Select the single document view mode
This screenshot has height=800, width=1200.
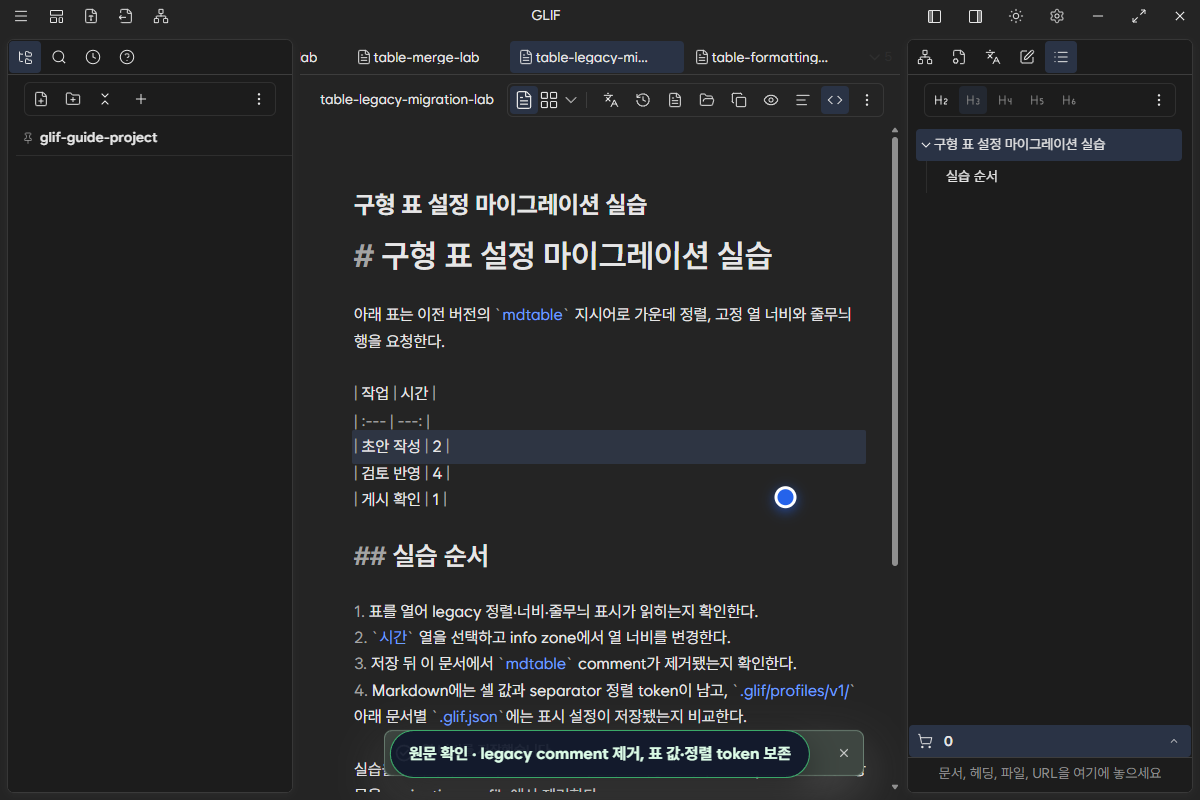coord(524,100)
